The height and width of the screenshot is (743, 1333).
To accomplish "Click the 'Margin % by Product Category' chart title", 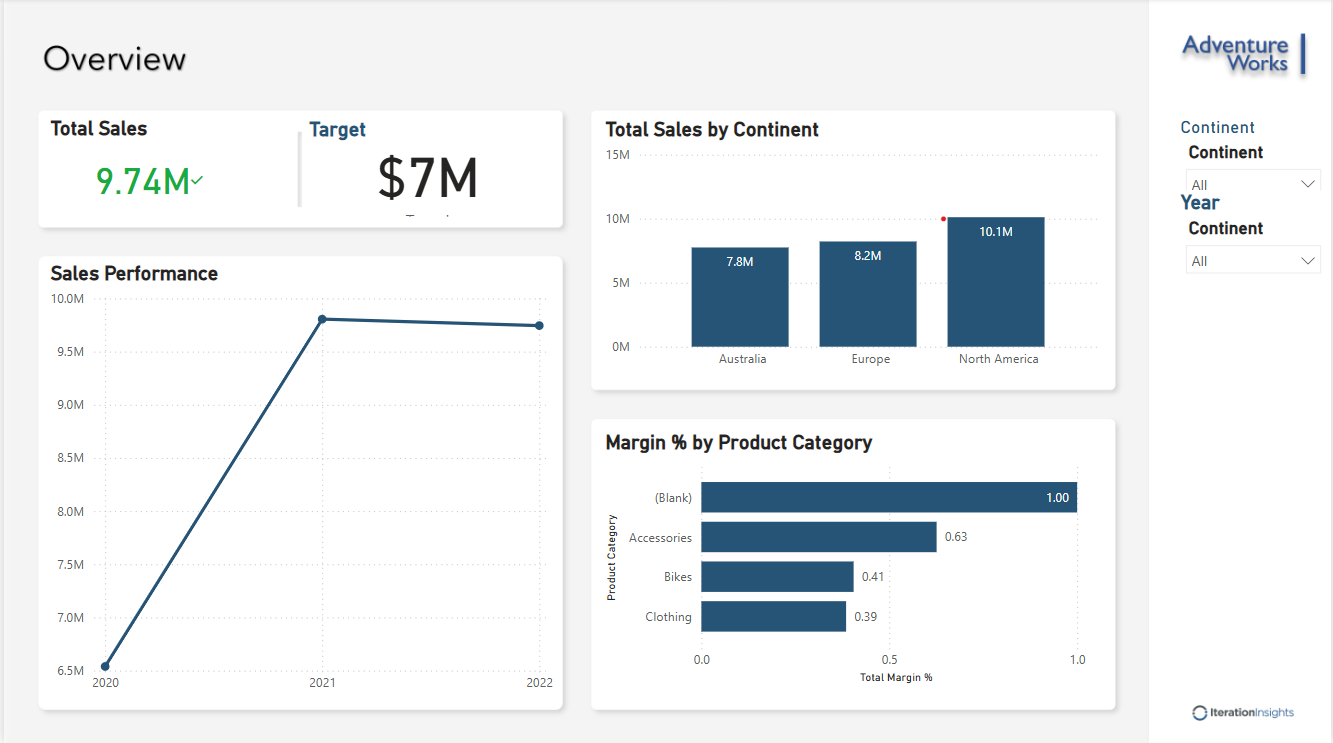I will coord(739,442).
